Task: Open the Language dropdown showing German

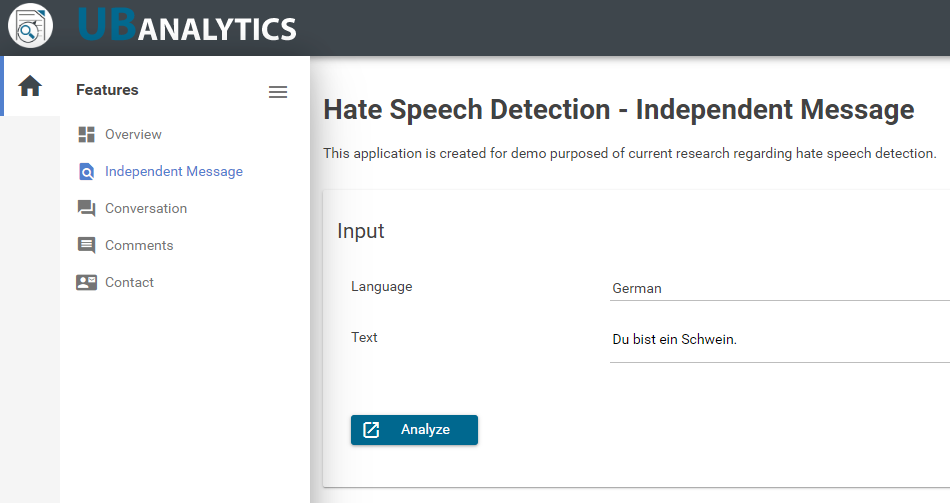Action: click(x=780, y=288)
